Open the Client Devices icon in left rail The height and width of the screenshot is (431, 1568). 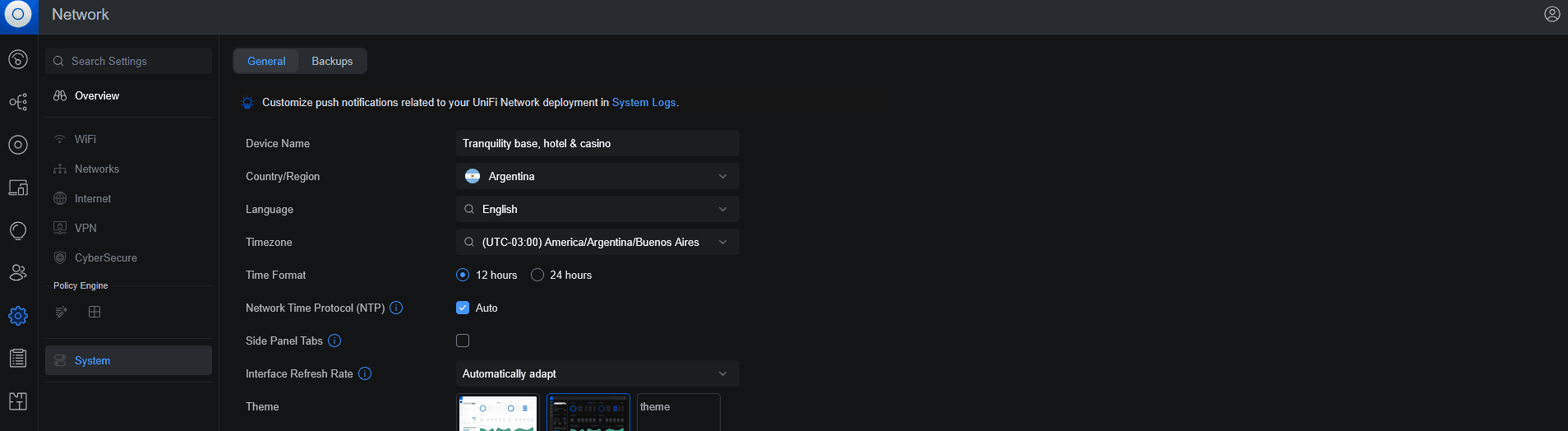point(18,188)
